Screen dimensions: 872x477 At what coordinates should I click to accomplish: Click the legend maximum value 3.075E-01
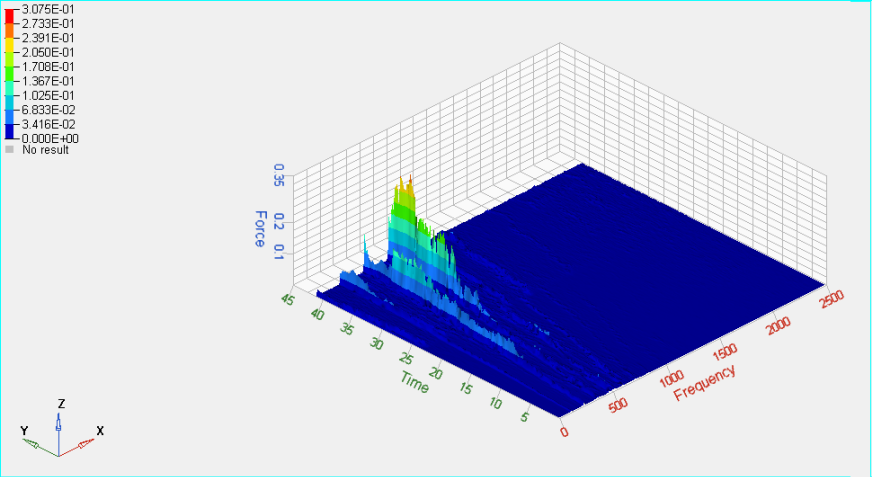tap(41, 8)
